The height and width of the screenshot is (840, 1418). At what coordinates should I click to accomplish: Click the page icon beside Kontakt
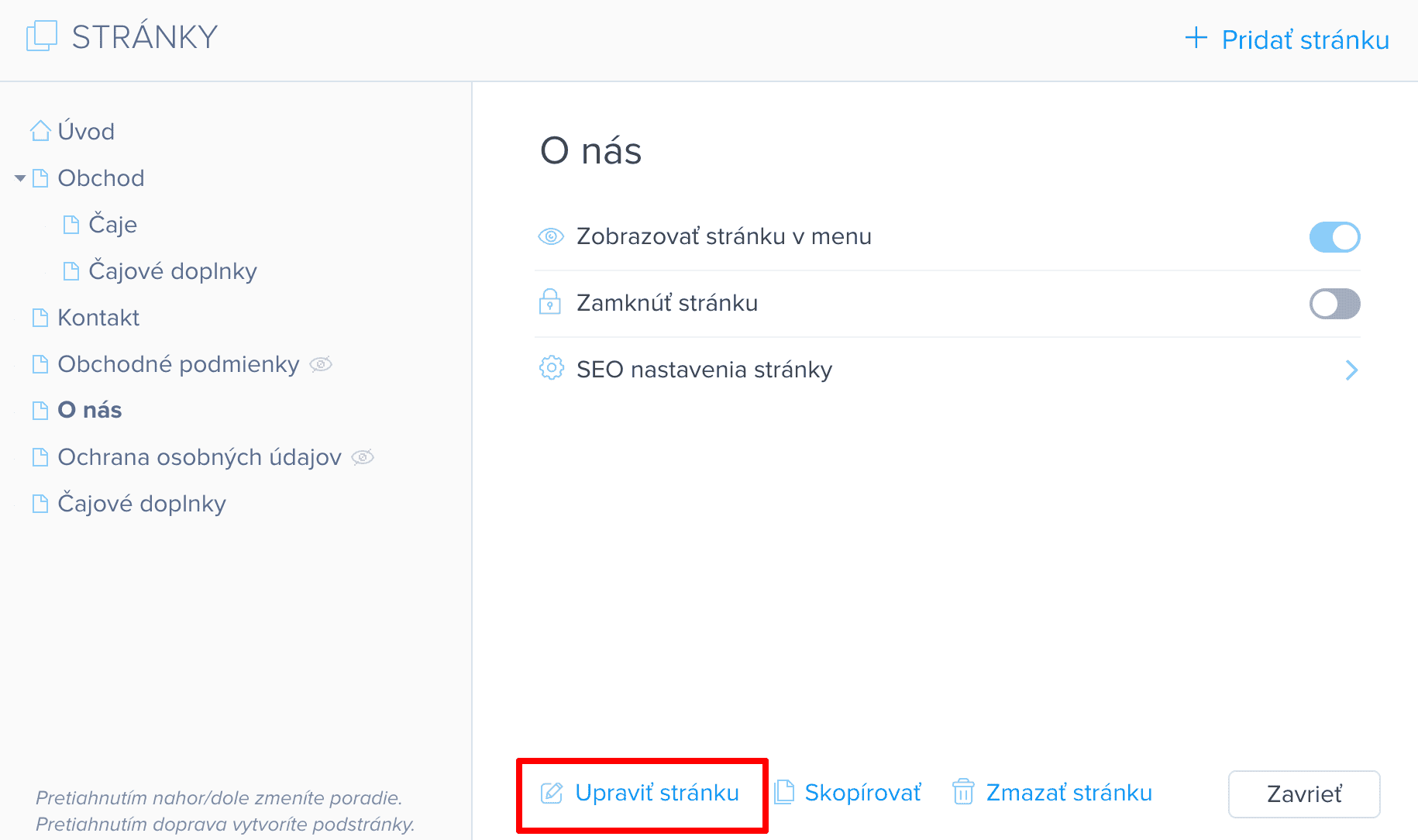[40, 318]
